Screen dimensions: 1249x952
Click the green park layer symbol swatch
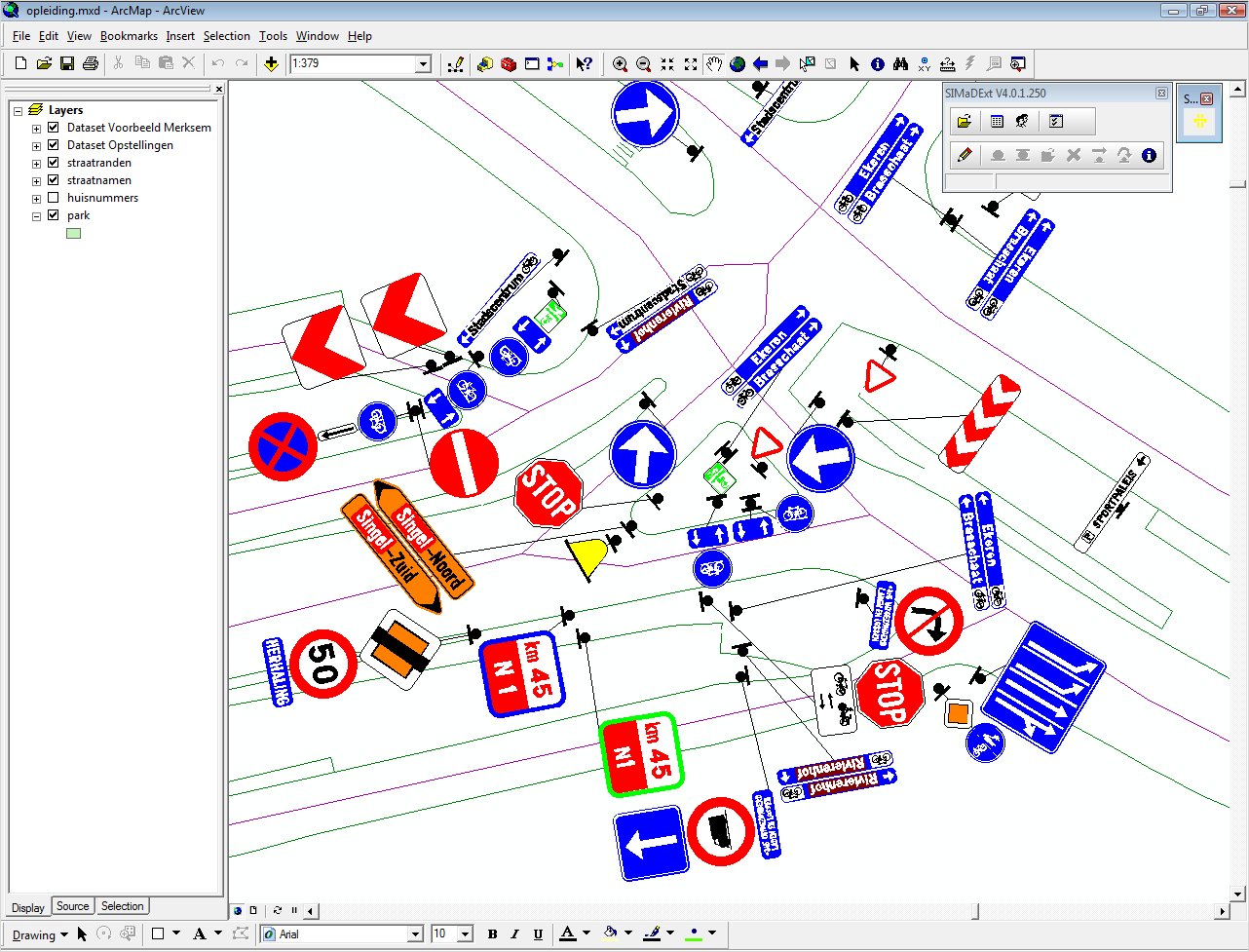point(73,233)
